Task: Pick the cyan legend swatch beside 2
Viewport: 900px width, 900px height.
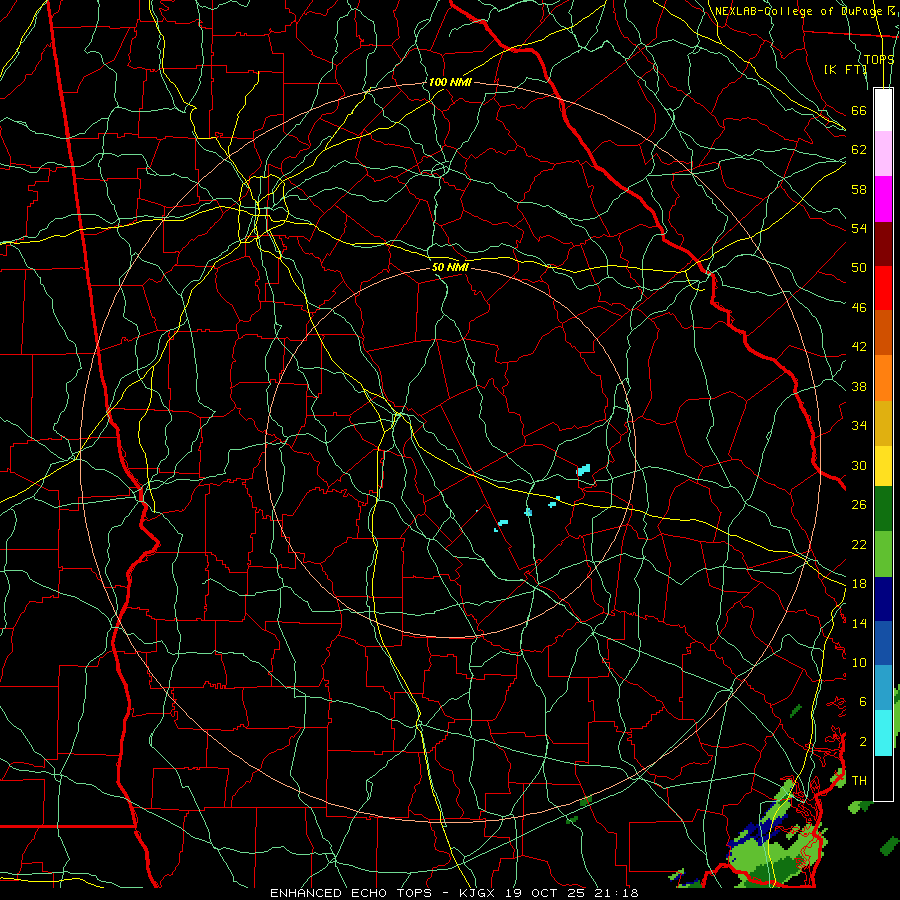Action: [883, 732]
